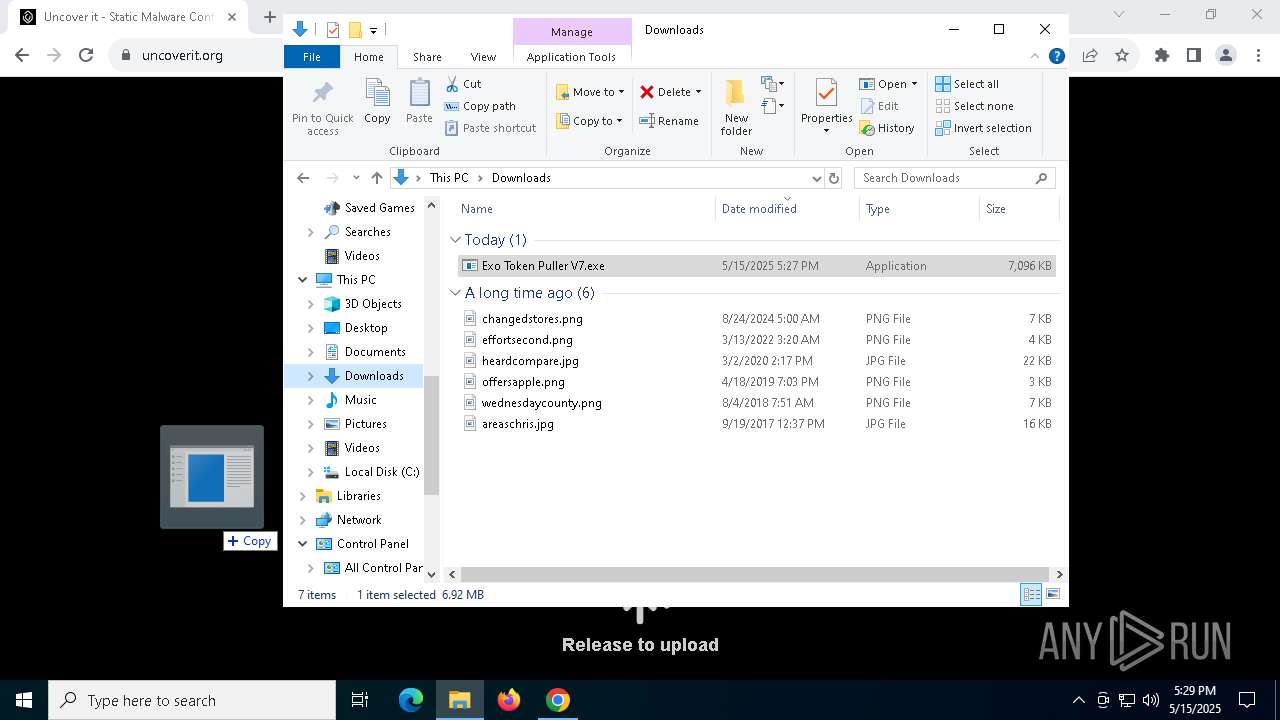Collapse the ribbon with the chevron

[1035, 57]
